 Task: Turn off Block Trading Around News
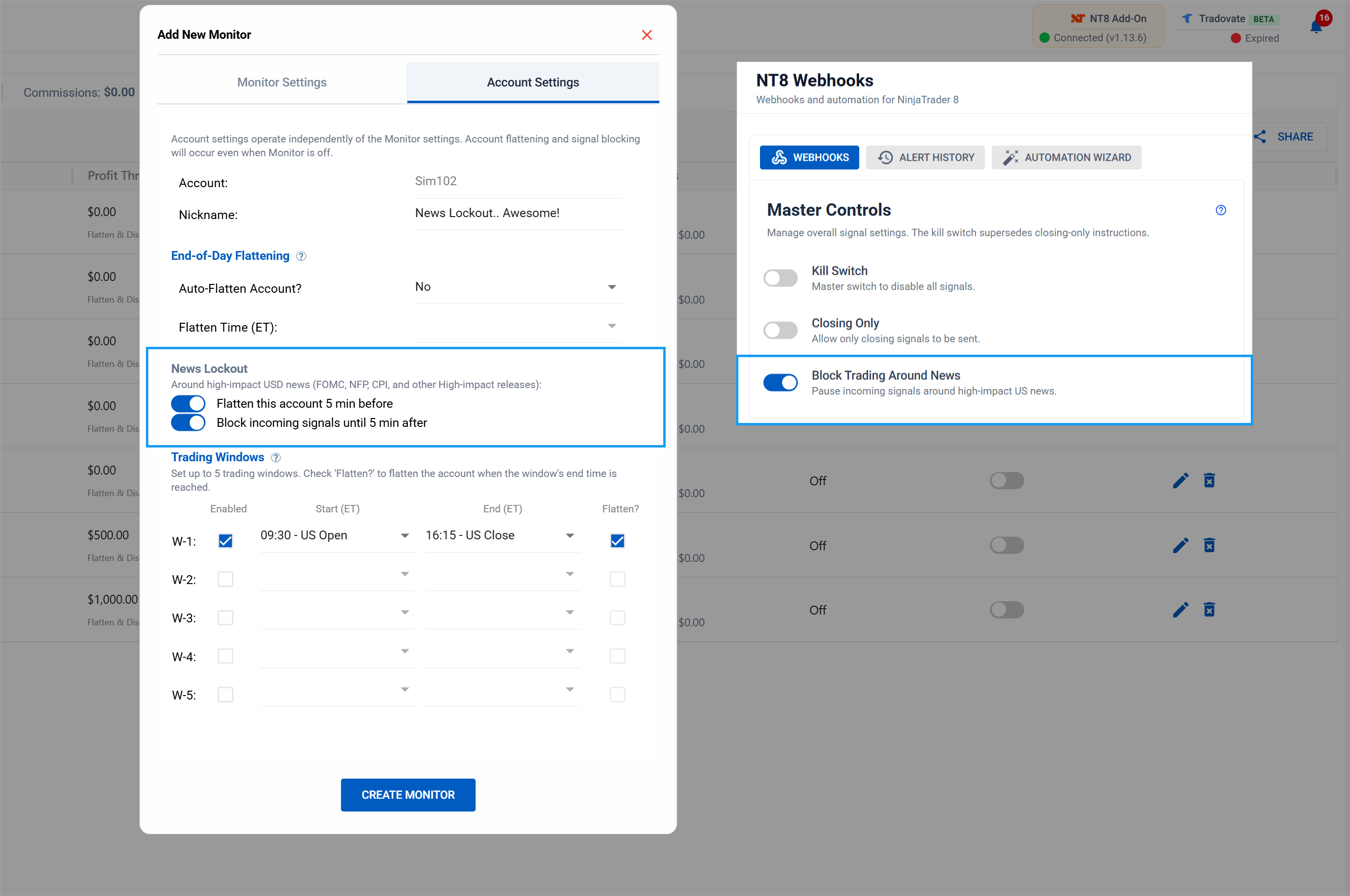[781, 383]
